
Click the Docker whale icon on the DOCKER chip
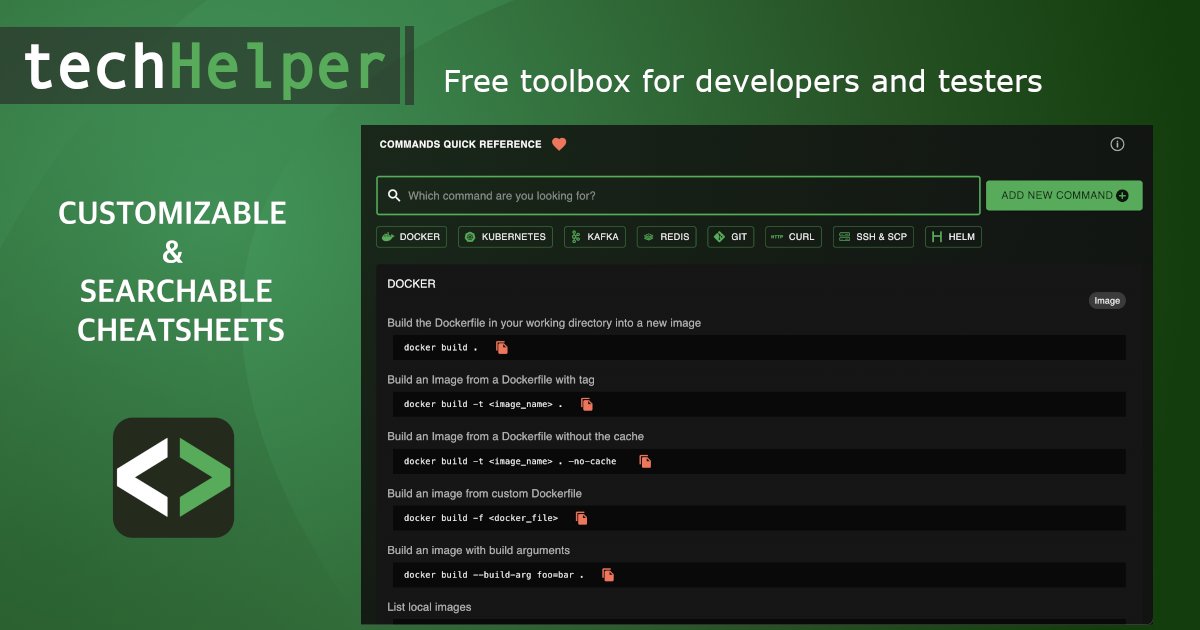coord(387,237)
